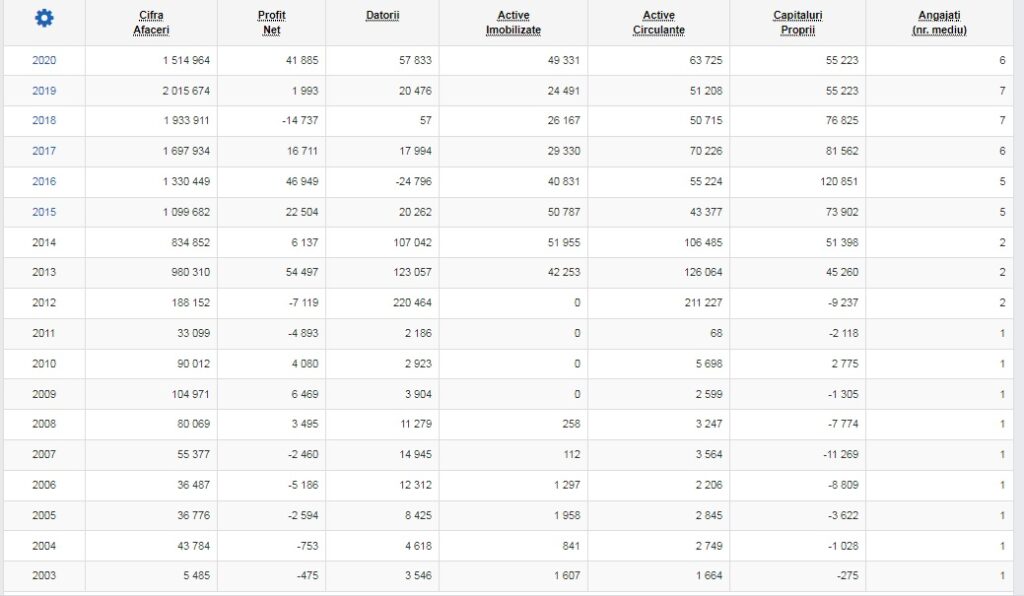Click the Active Circulante column header
Screen dimensions: 1024x596
point(658,23)
